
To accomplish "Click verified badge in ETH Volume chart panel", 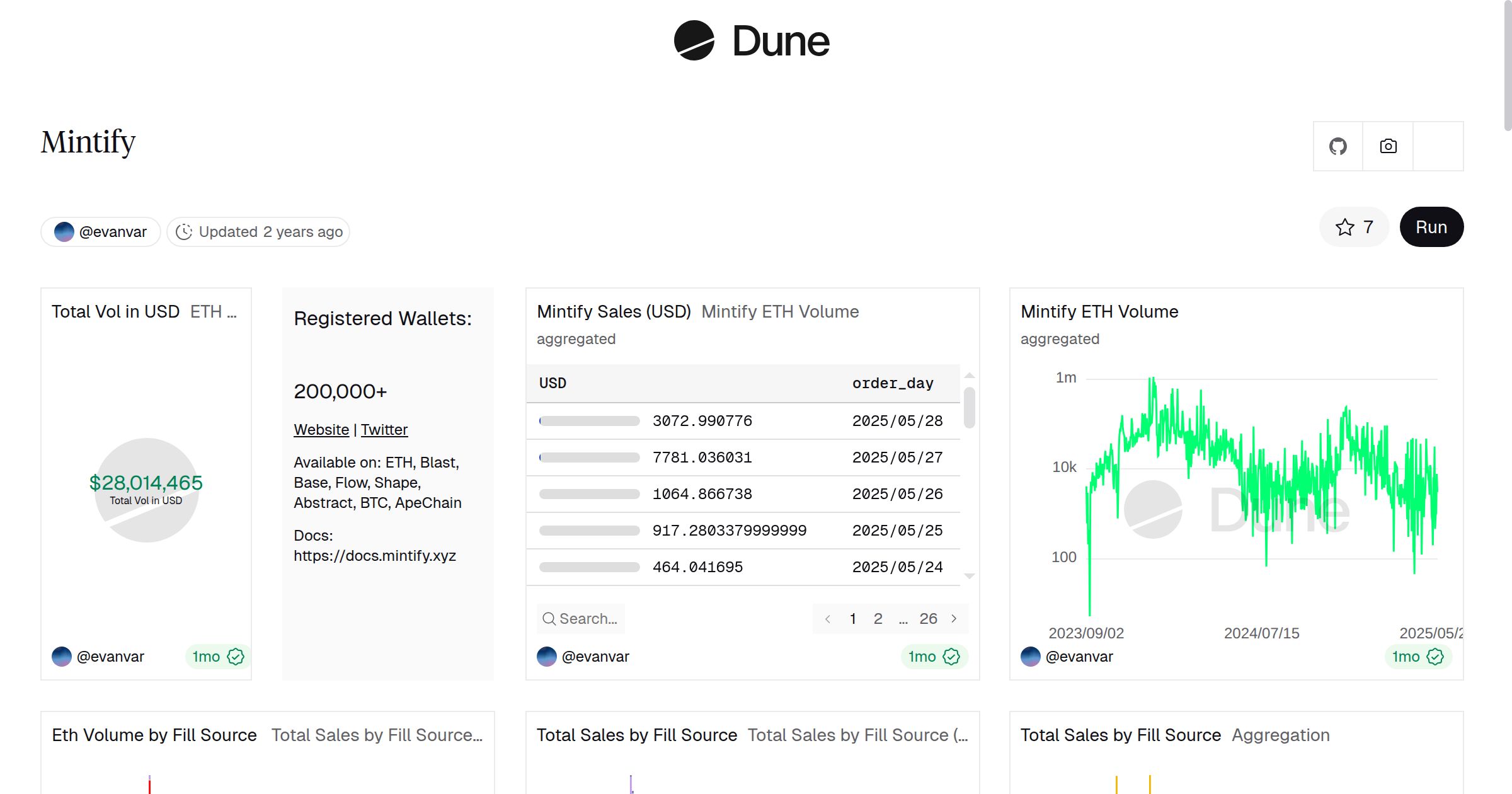I will click(x=1435, y=657).
